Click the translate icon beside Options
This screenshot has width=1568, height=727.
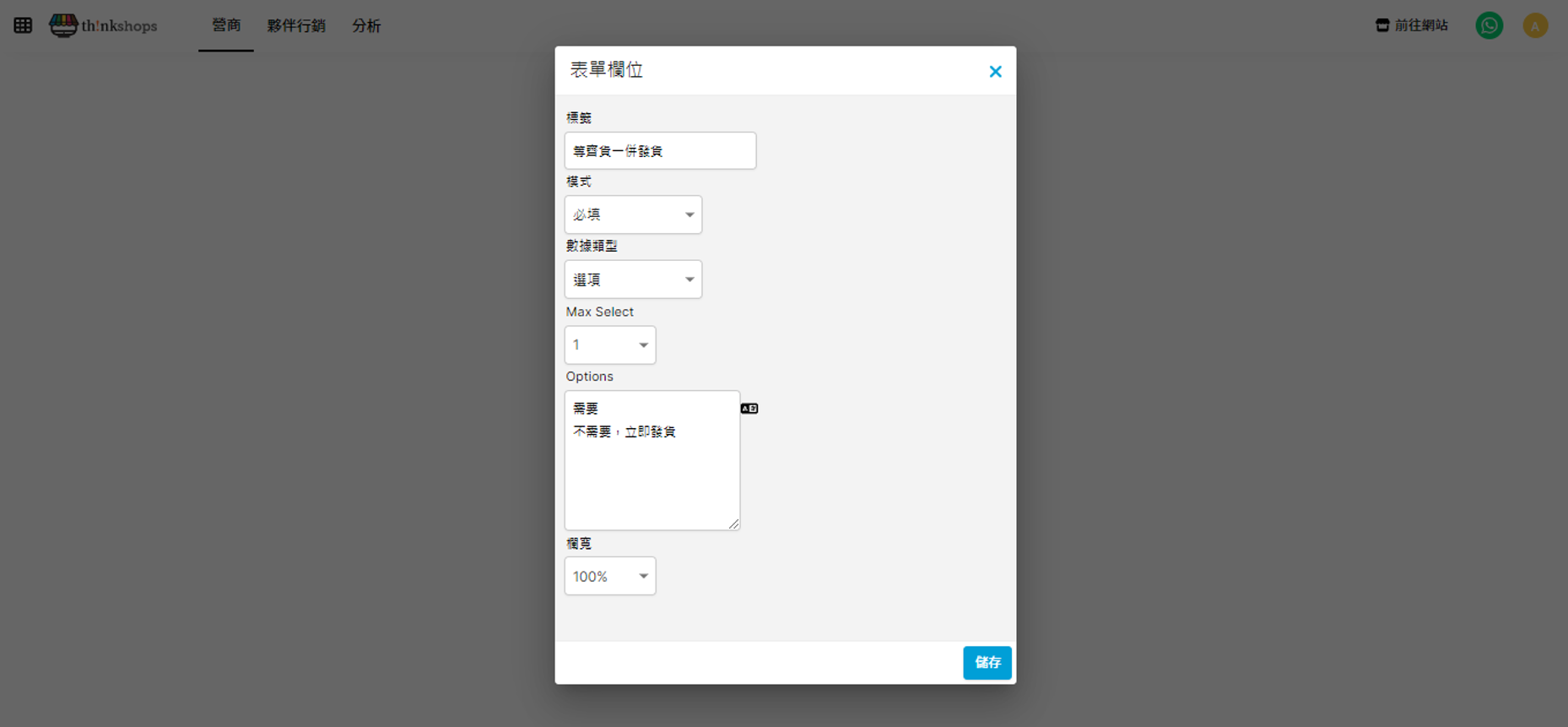749,409
